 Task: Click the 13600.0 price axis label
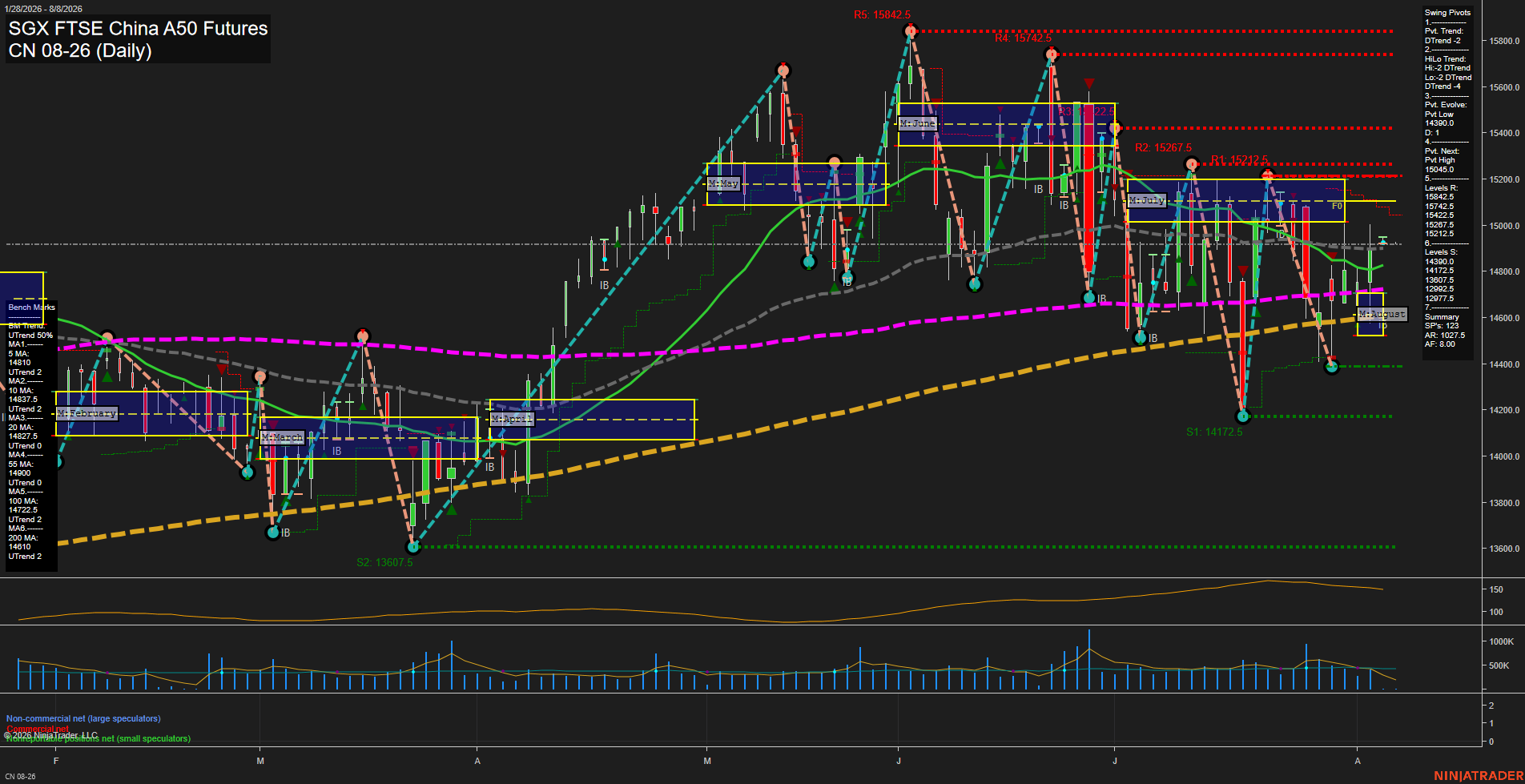click(x=1504, y=549)
